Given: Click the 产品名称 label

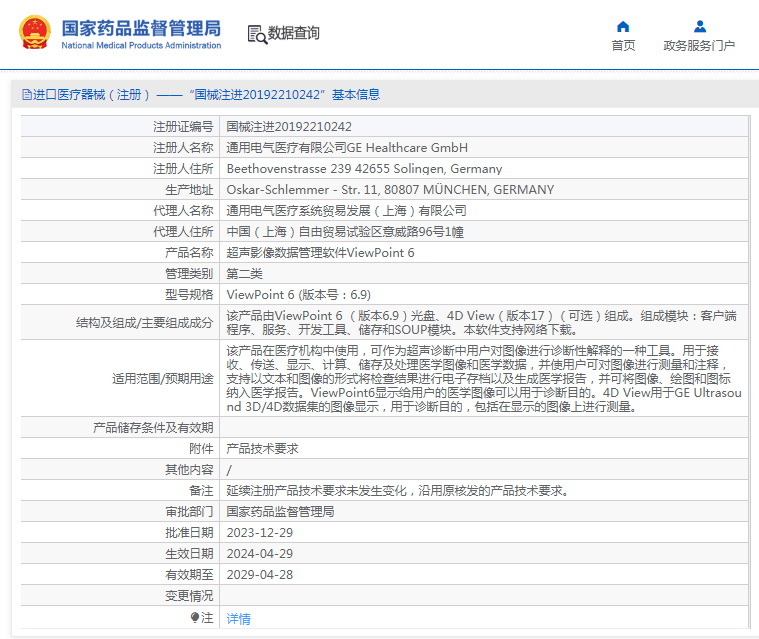Looking at the screenshot, I should pos(189,253).
